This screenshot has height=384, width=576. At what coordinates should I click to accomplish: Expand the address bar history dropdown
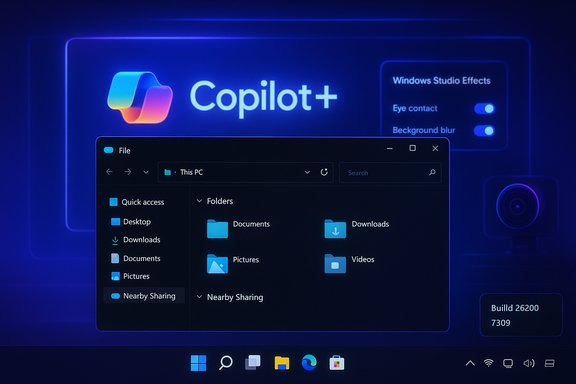click(307, 172)
